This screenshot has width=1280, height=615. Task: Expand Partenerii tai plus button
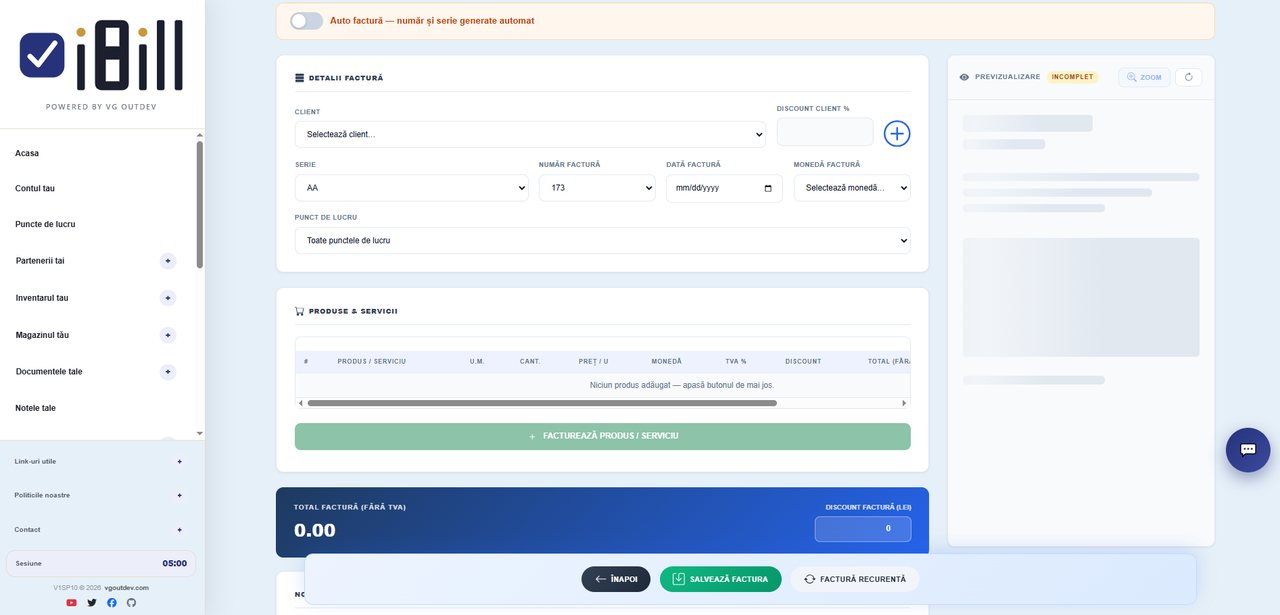click(x=168, y=261)
